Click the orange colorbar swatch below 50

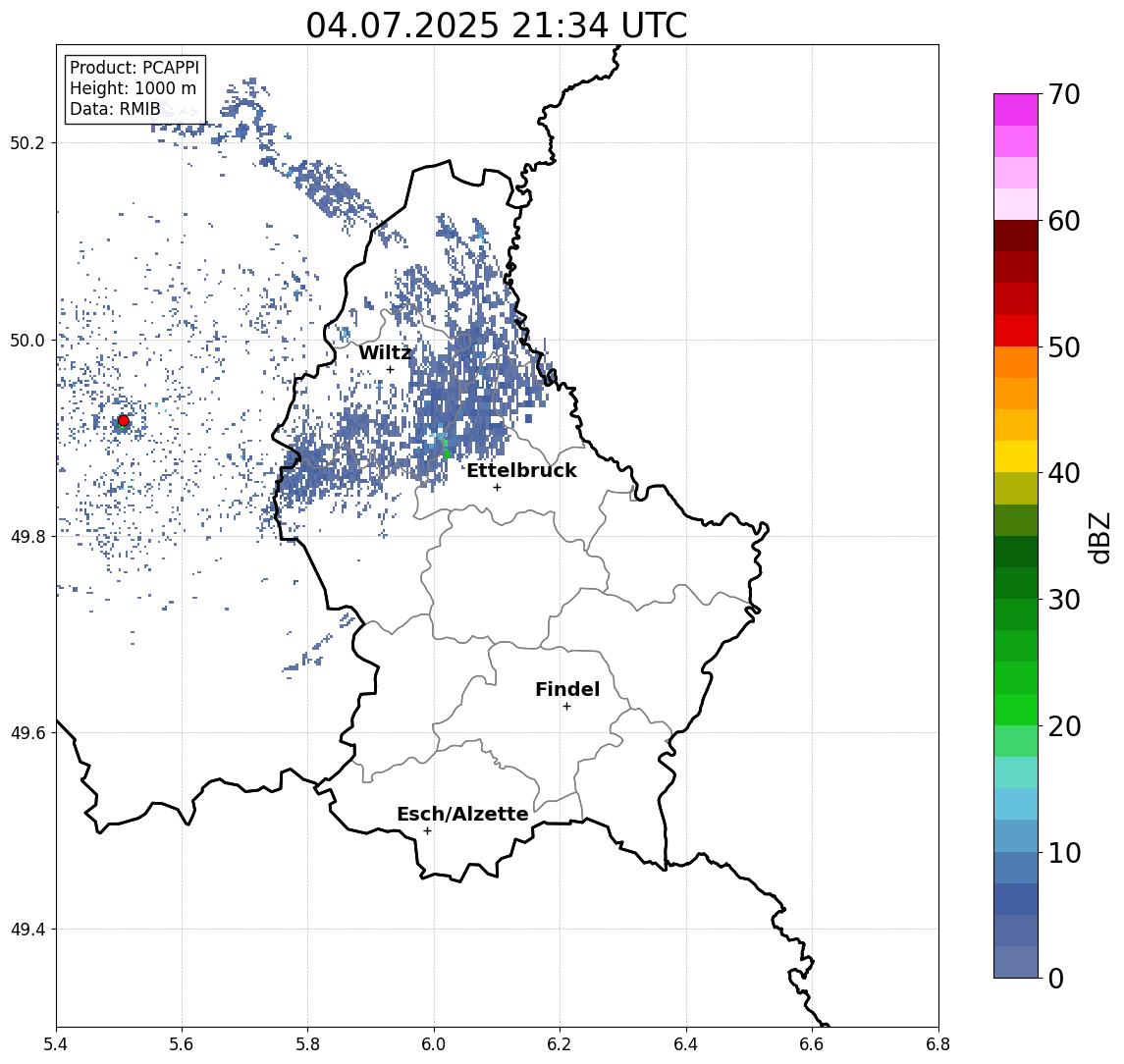click(x=1016, y=362)
